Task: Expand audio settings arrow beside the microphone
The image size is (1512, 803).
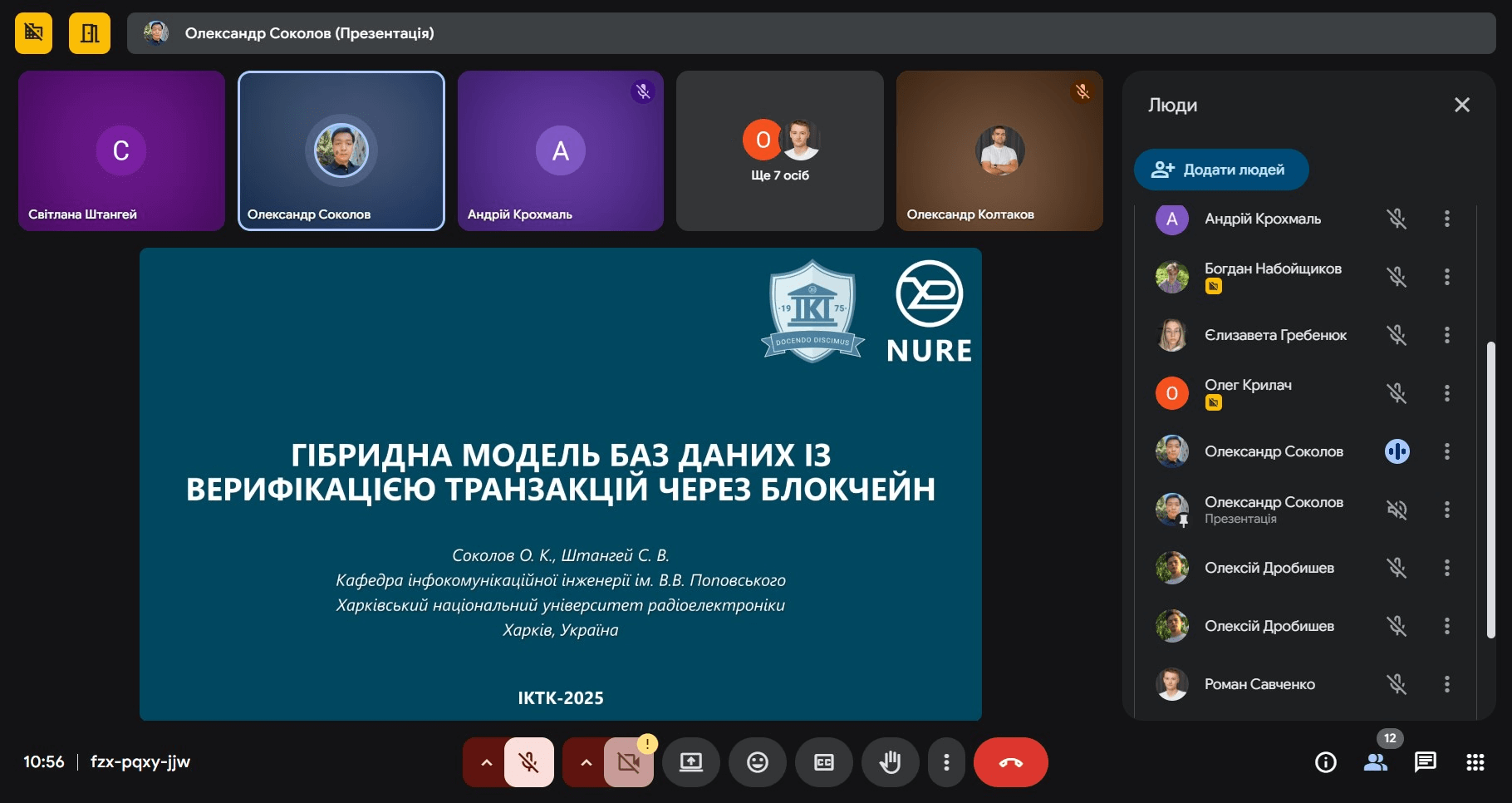Action: (486, 762)
